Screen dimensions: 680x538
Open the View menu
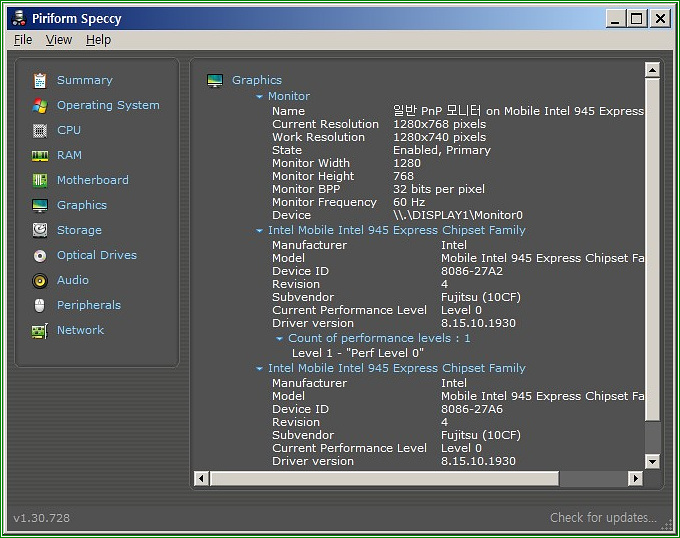(x=59, y=40)
